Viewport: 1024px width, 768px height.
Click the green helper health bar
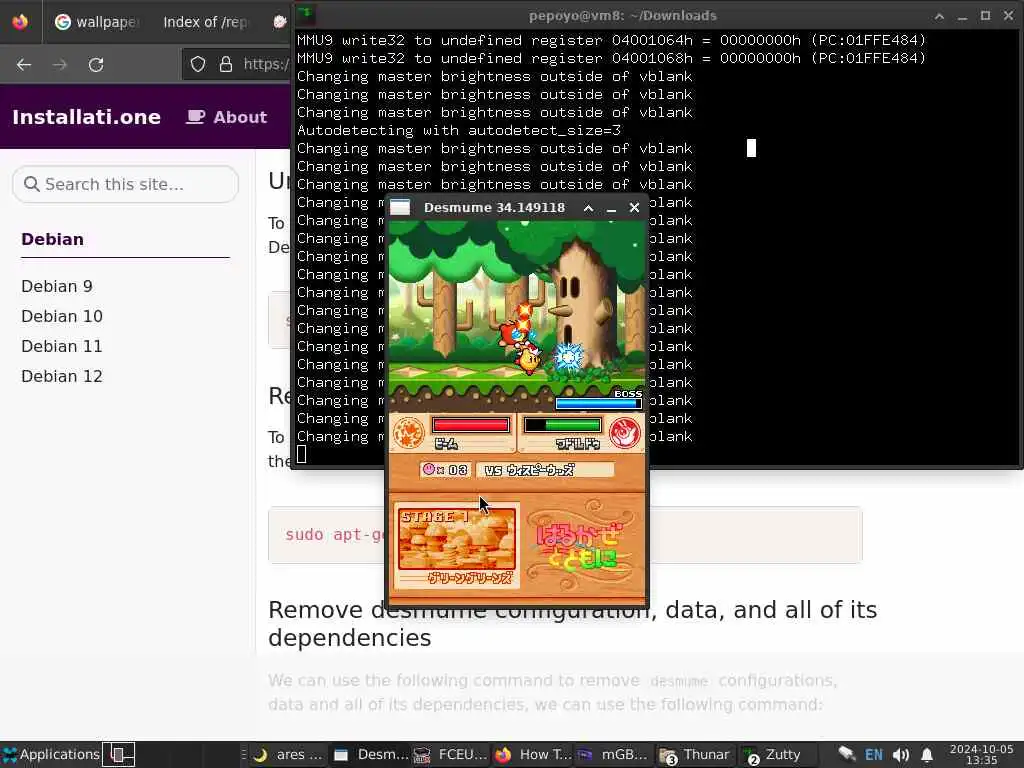[x=562, y=425]
